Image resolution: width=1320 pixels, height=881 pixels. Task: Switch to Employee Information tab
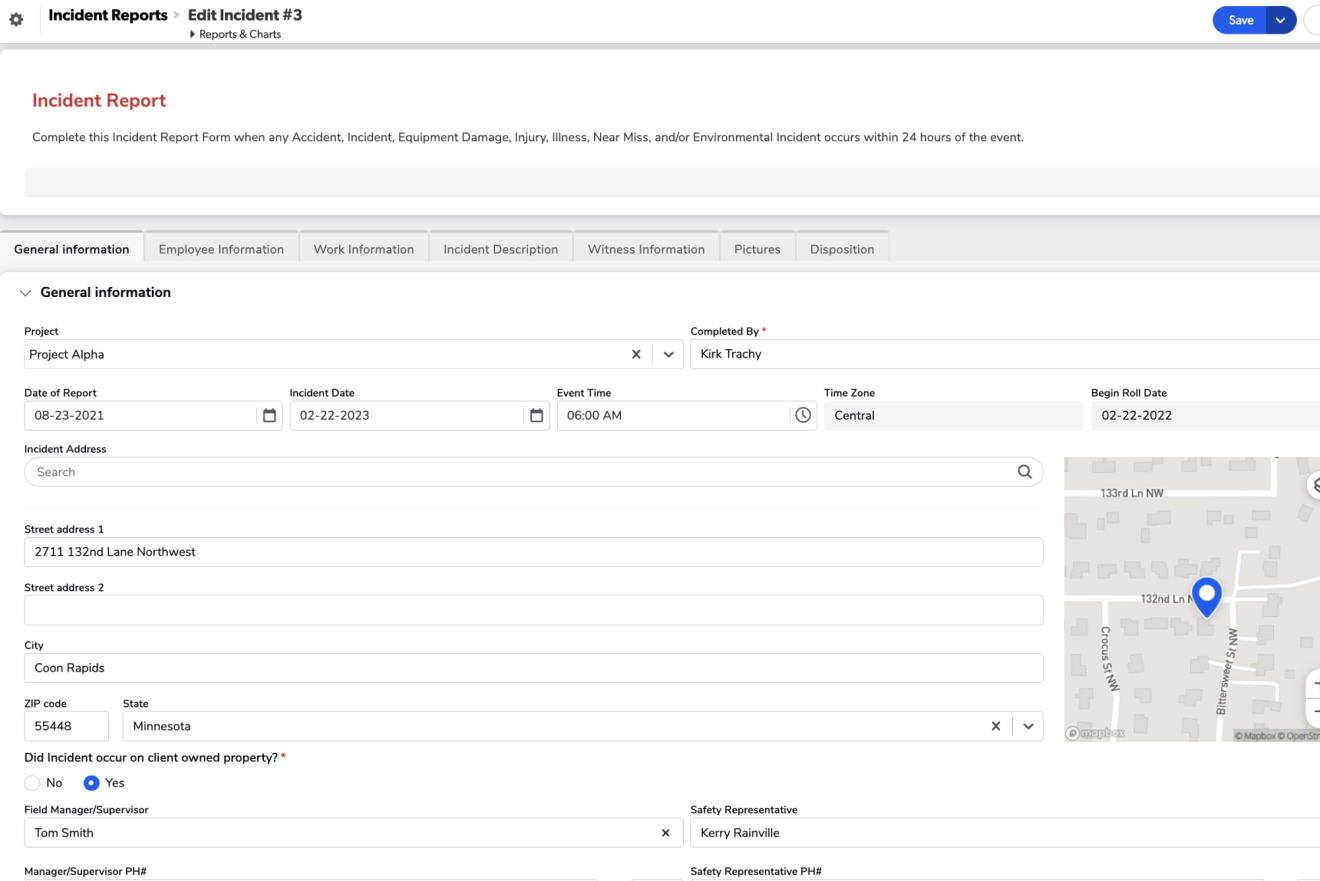221,249
